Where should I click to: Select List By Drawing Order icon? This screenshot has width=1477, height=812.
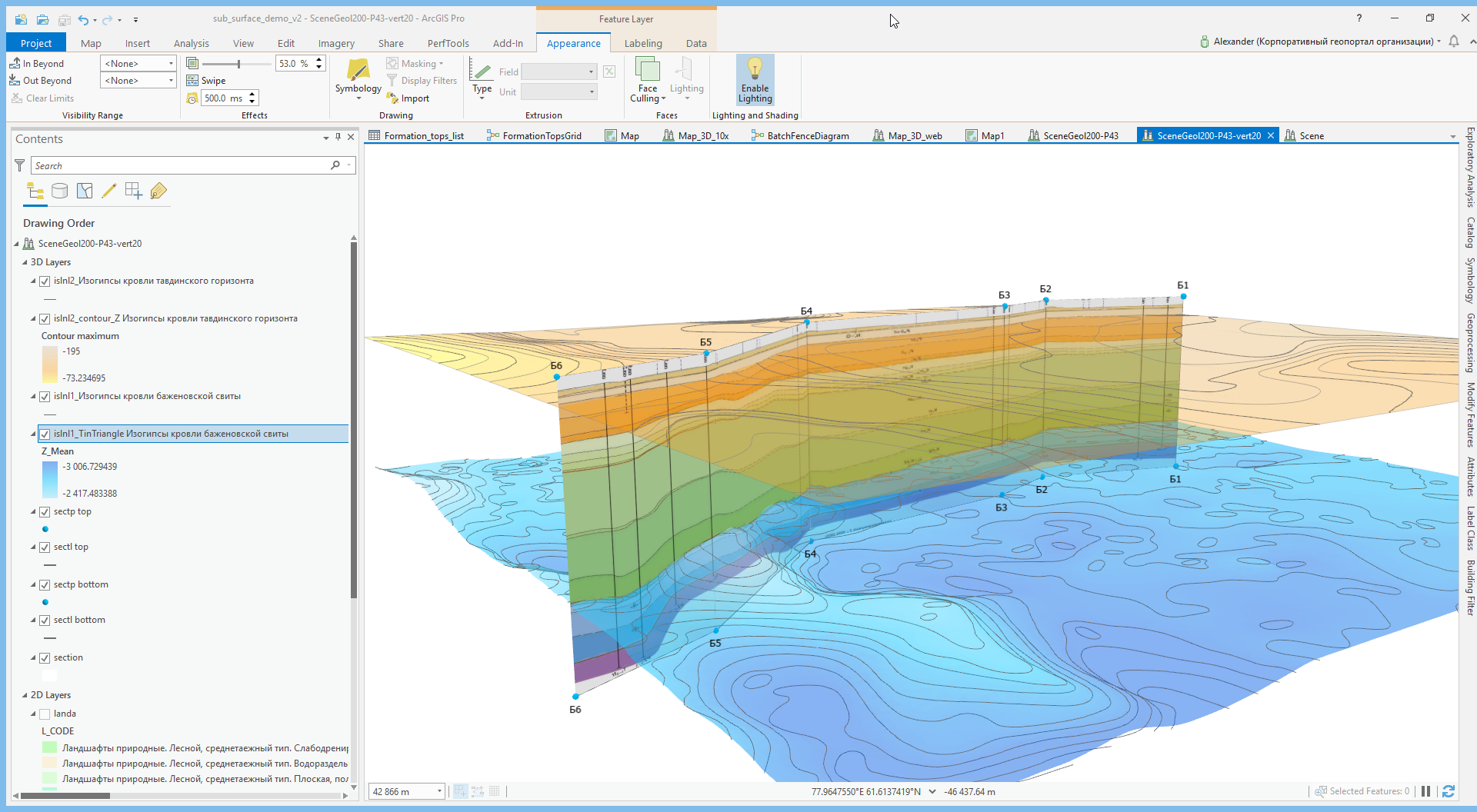pyautogui.click(x=35, y=191)
